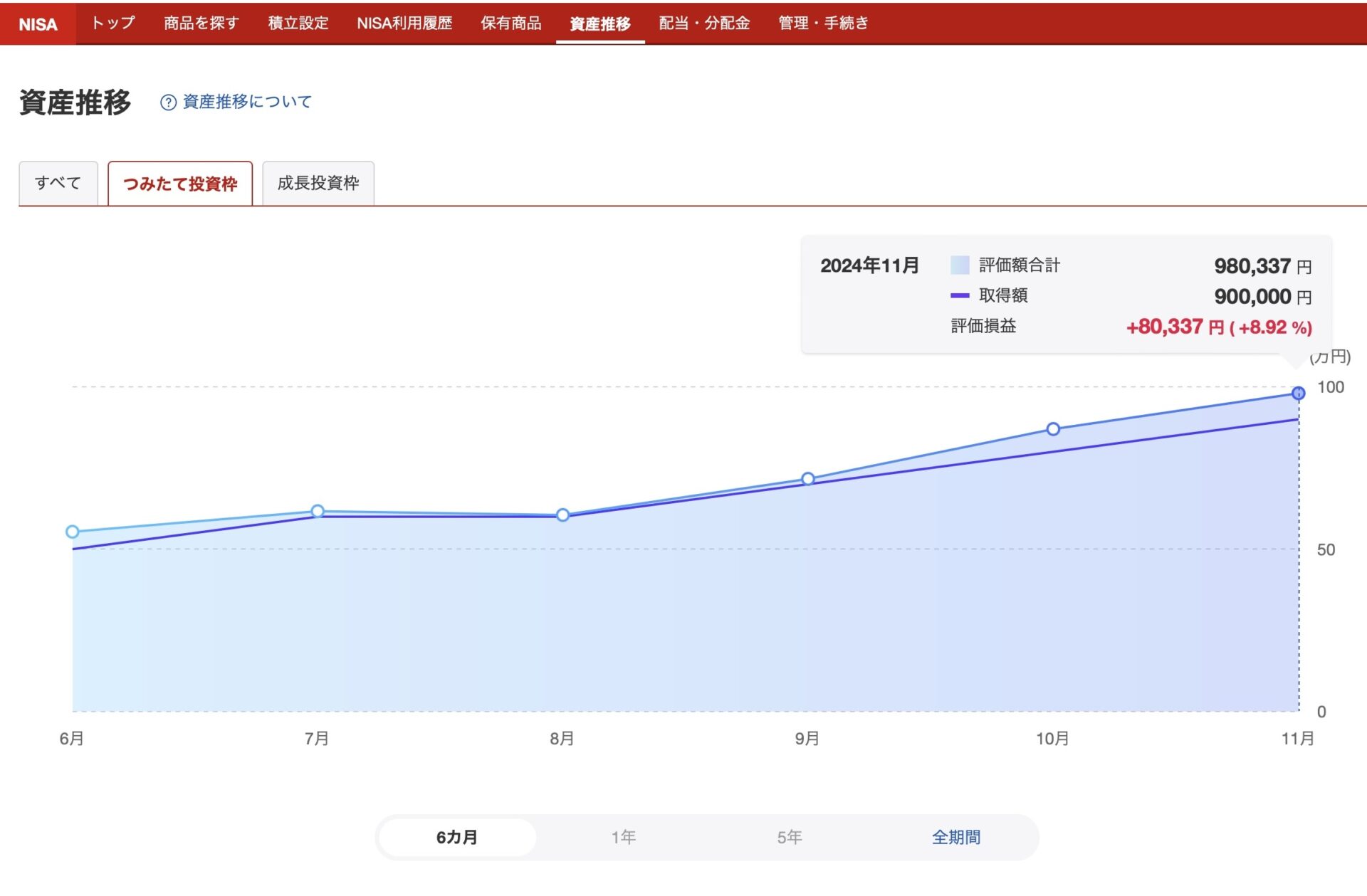Select the つみたて投資枠 tab
Viewport: 1367px width, 896px height.
(180, 184)
